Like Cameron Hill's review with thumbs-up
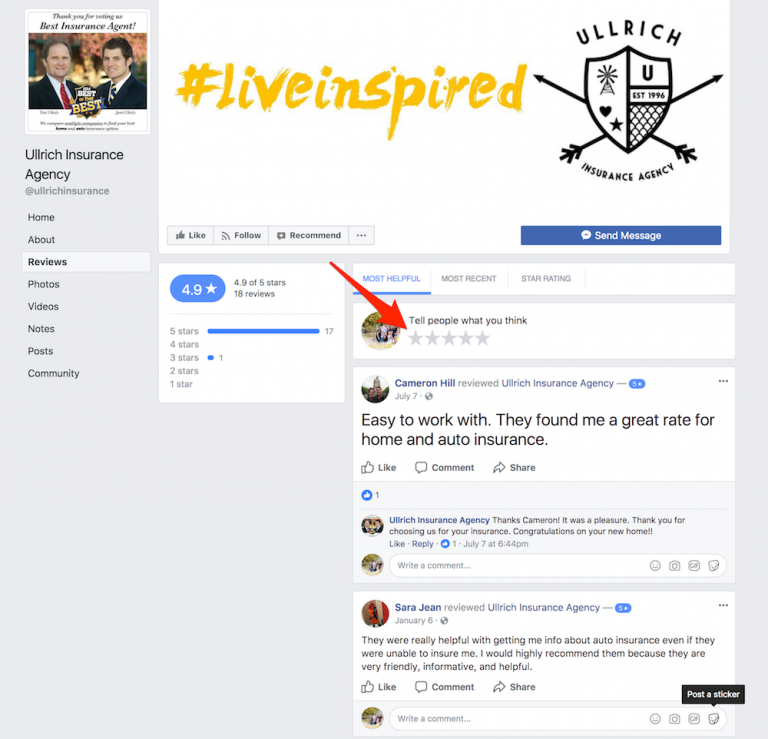 click(379, 468)
